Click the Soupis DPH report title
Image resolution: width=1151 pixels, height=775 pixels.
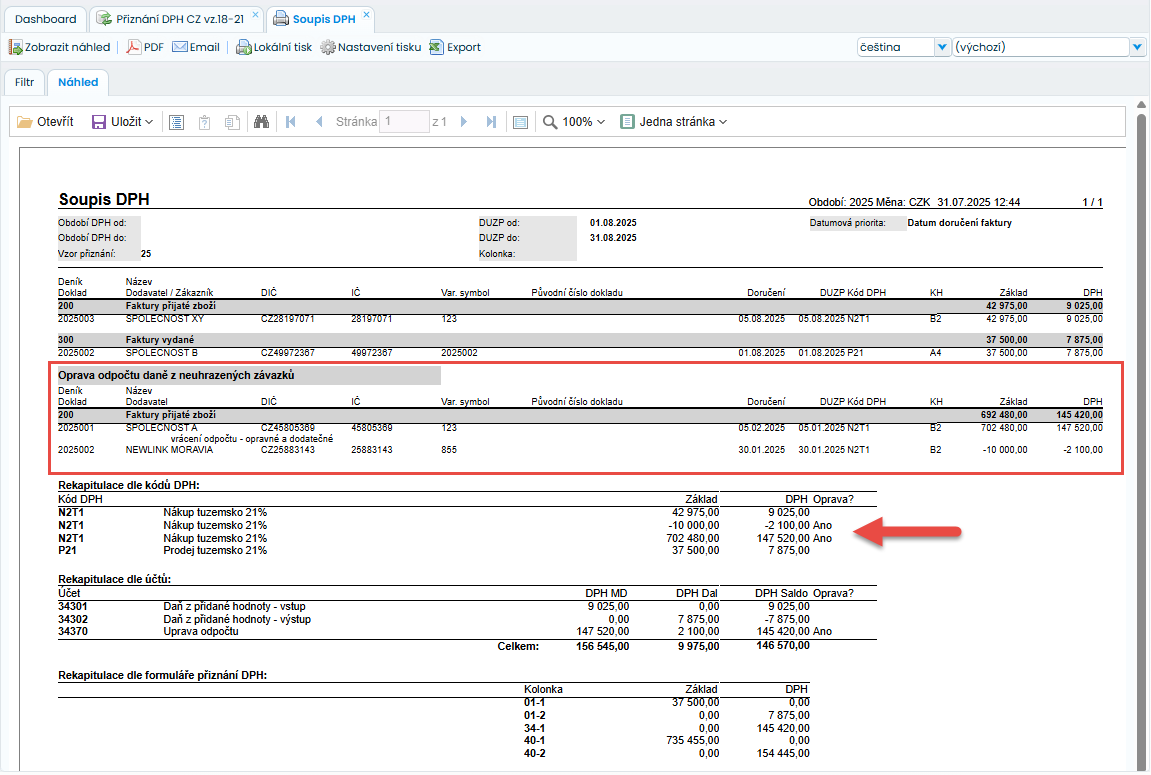pos(104,200)
